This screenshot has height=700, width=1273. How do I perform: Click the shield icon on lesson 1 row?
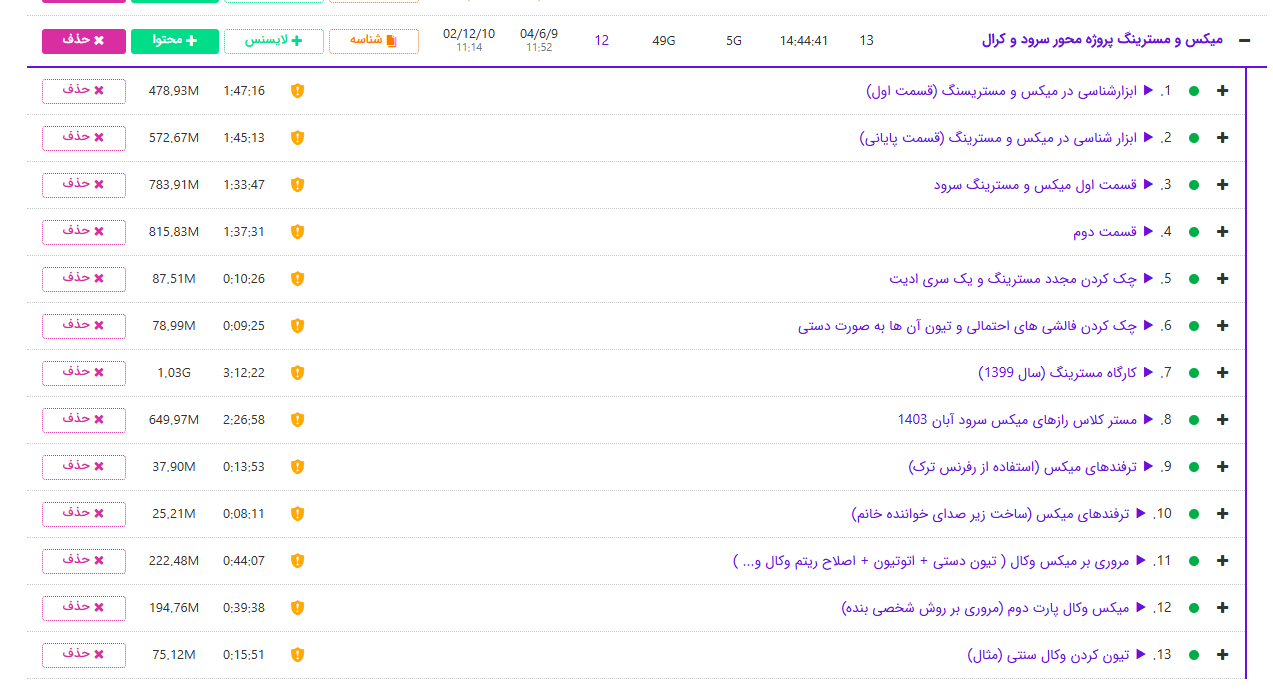point(297,91)
